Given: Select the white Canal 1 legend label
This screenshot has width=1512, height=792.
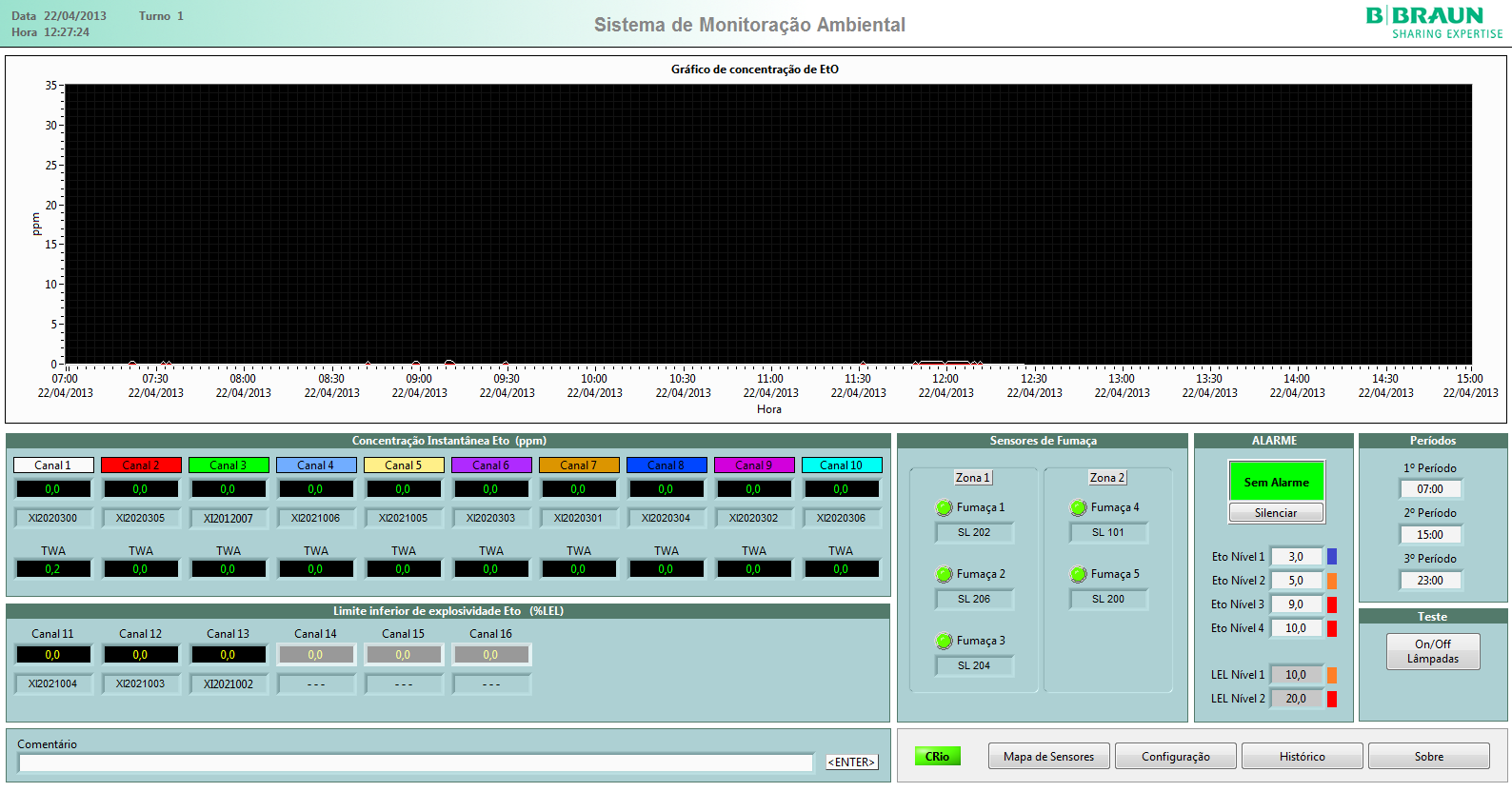Looking at the screenshot, I should point(53,465).
